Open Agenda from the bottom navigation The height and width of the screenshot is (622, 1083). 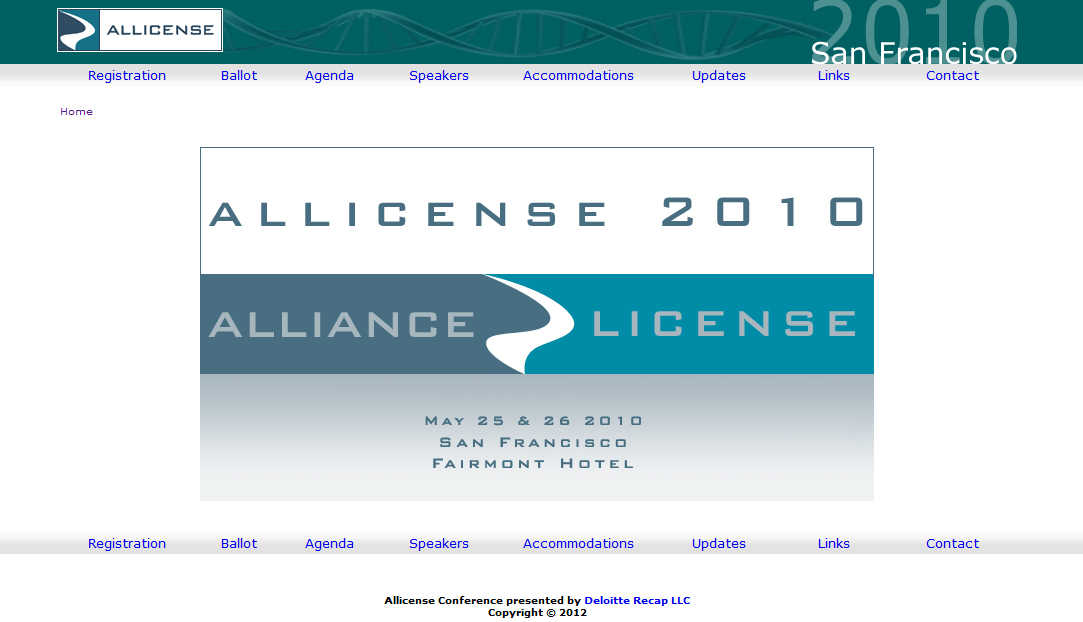coord(329,544)
